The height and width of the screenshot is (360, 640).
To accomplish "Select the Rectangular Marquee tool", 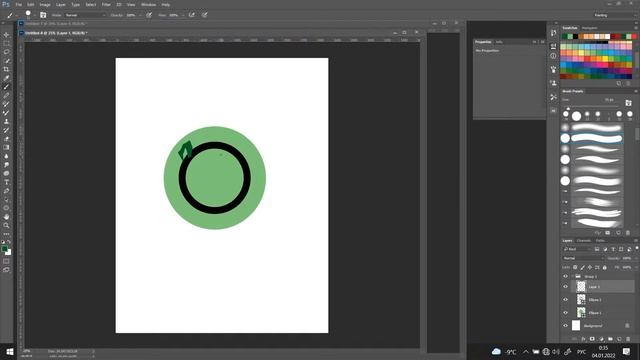I will [x=6, y=43].
